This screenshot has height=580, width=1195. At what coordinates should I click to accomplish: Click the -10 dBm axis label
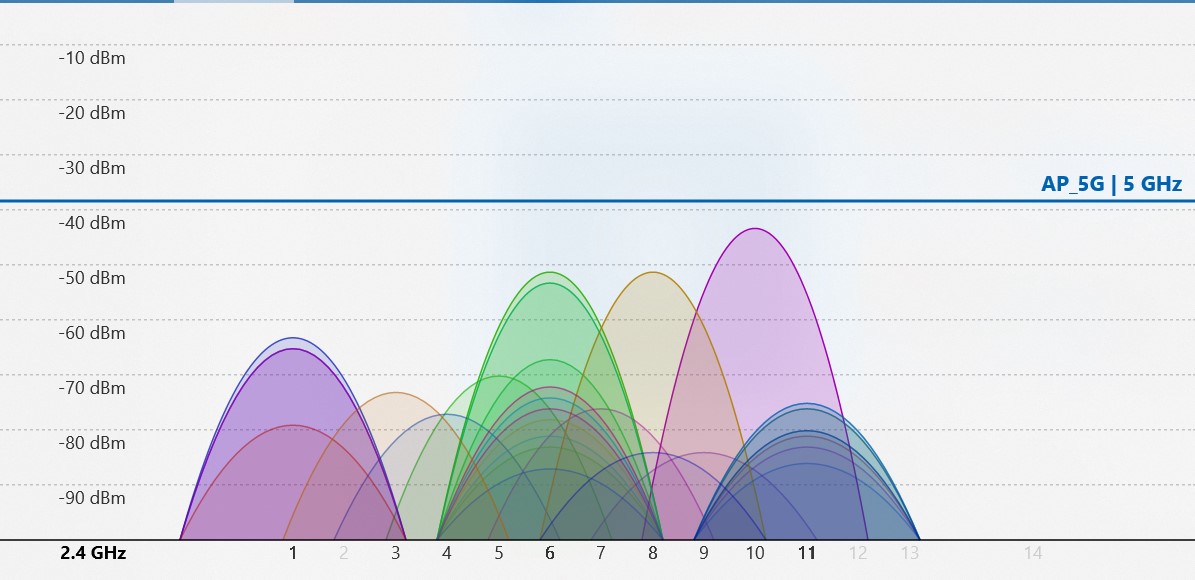point(92,58)
